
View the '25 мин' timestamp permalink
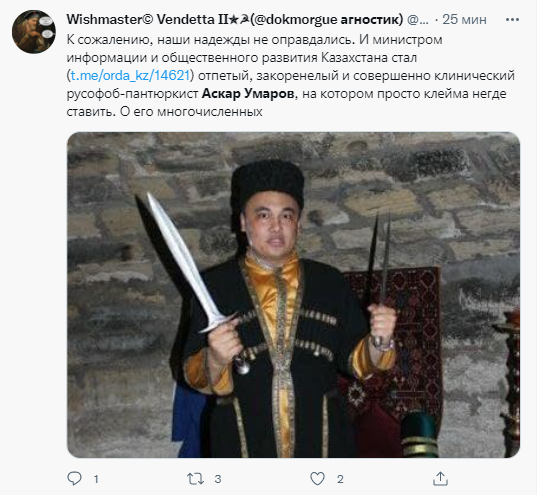pos(464,20)
